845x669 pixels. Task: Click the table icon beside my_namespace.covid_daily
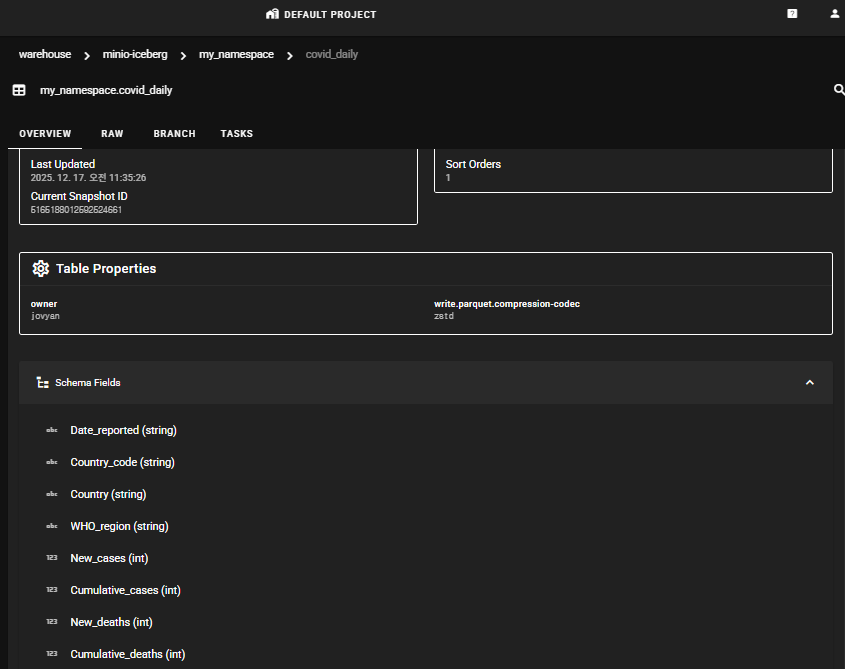(x=19, y=90)
